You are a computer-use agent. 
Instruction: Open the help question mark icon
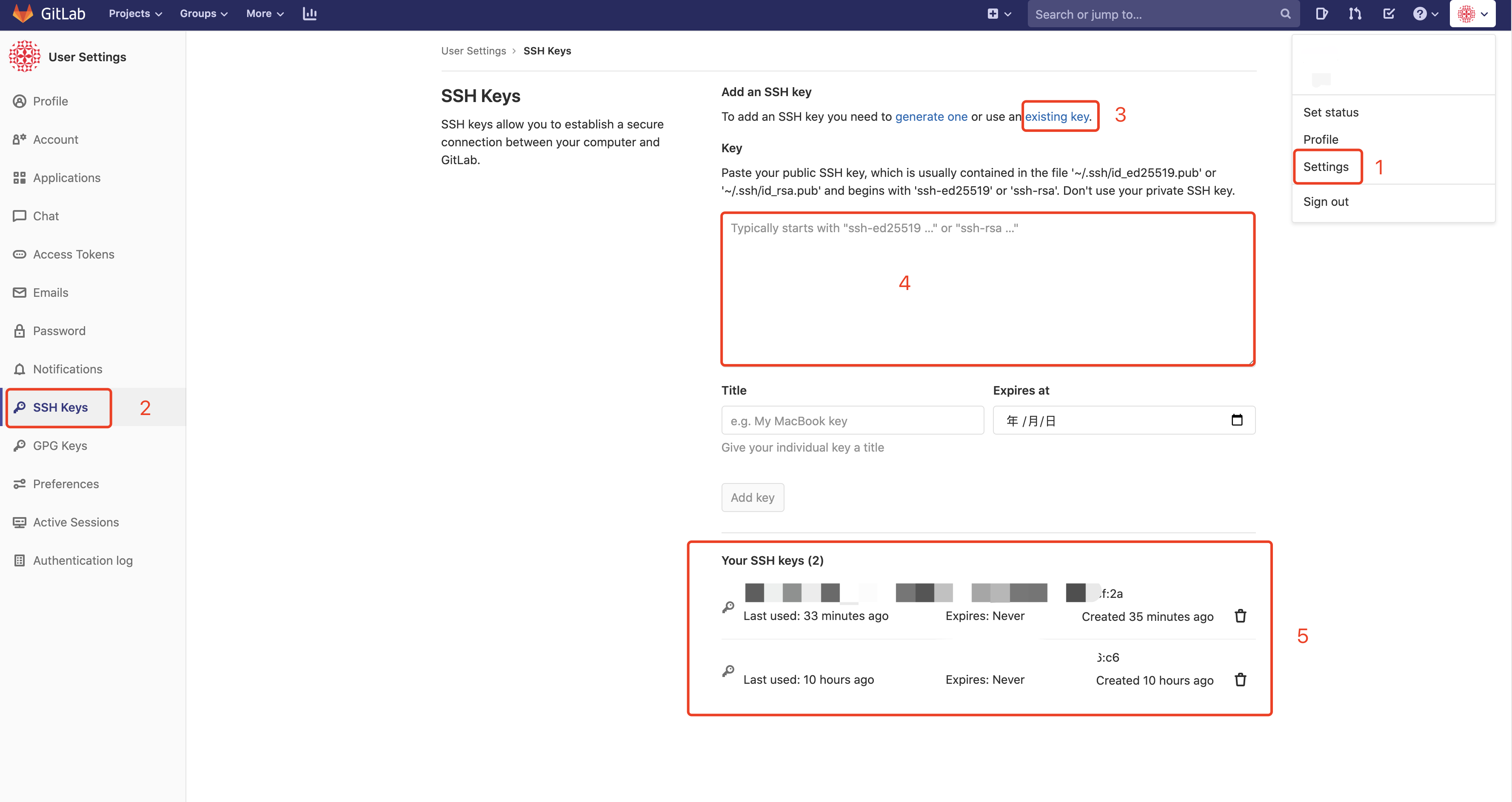coord(1421,14)
